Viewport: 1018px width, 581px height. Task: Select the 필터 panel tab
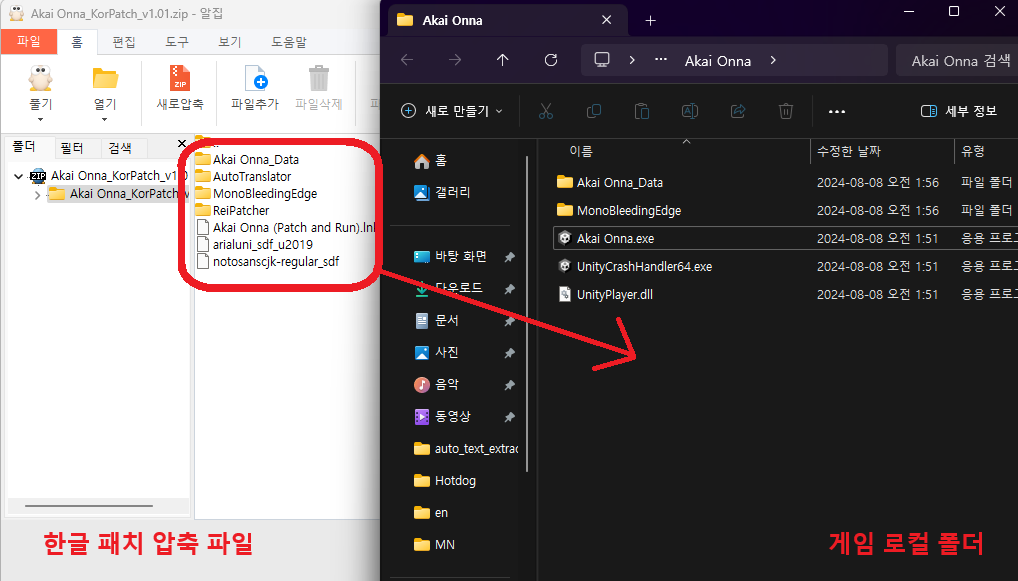click(71, 148)
